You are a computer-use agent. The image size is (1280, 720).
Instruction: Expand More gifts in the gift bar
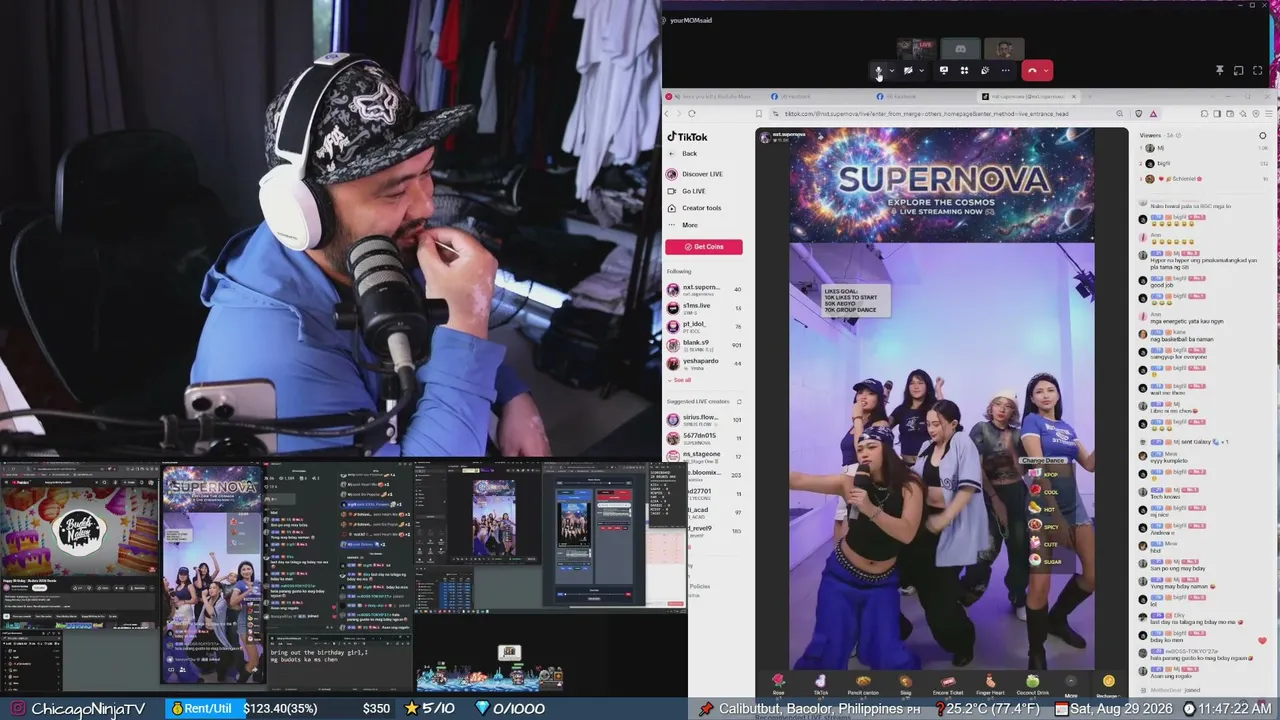tap(1071, 685)
